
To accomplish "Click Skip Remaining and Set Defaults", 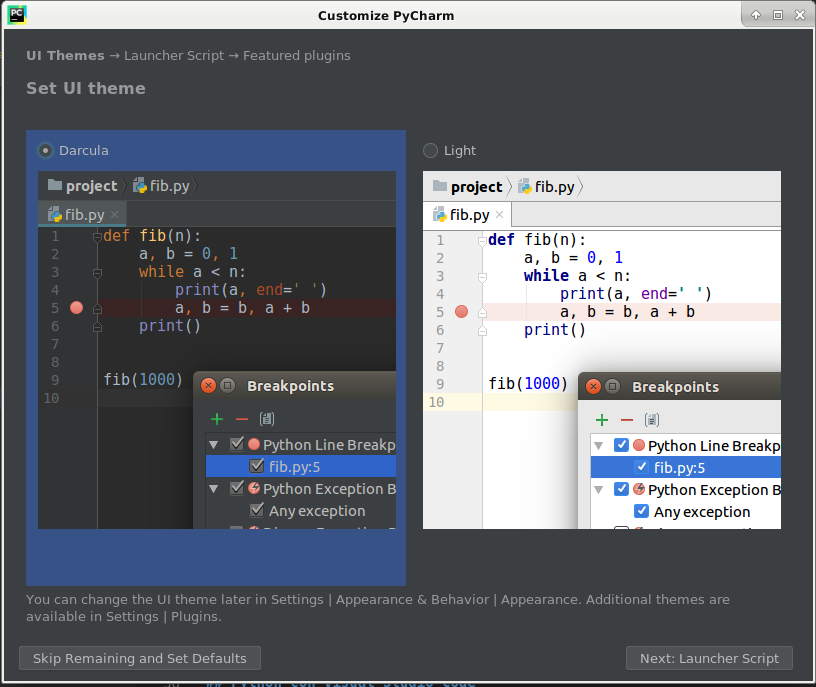I will coord(140,658).
